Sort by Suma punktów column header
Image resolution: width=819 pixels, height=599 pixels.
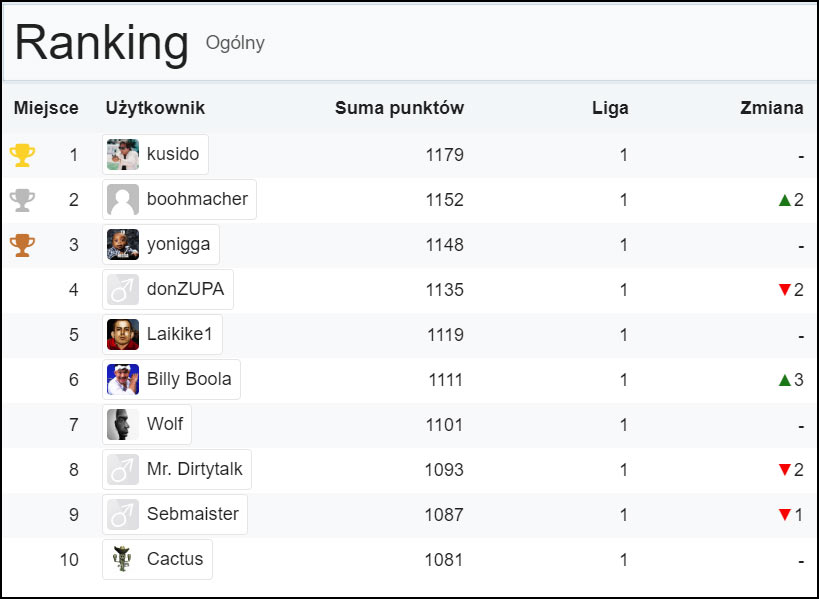pos(400,108)
